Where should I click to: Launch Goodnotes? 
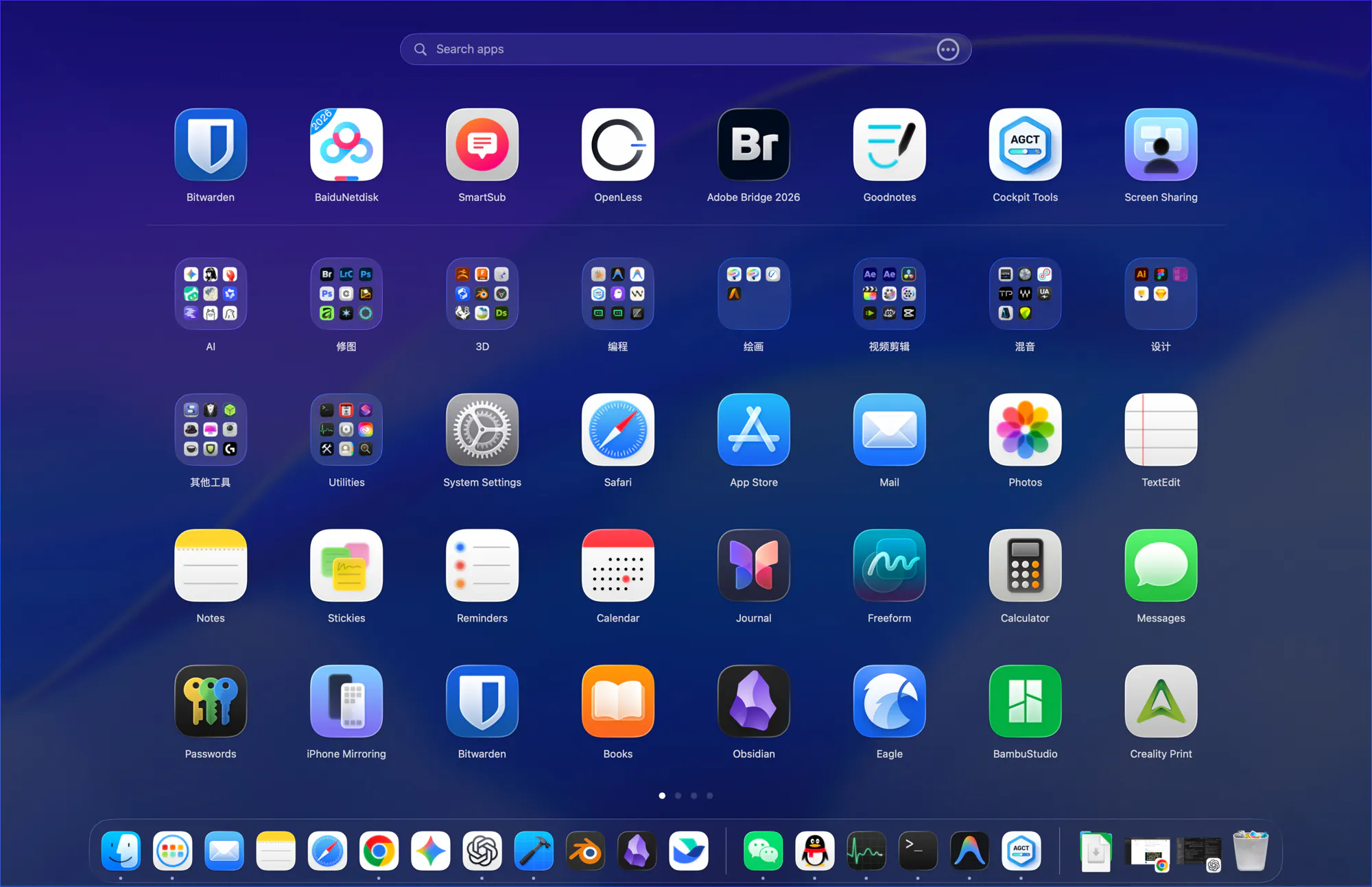coord(890,145)
